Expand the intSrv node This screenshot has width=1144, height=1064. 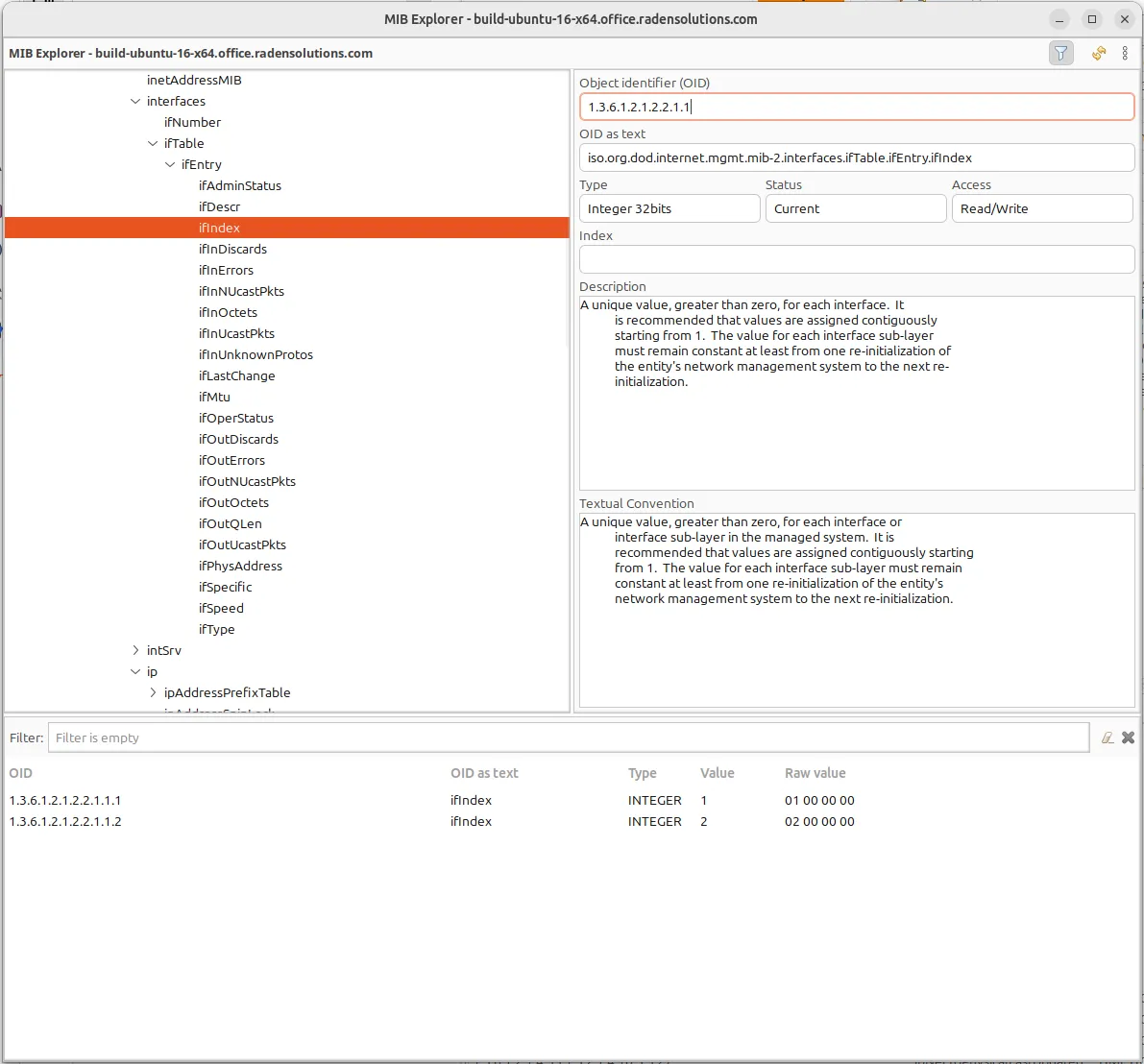[134, 650]
